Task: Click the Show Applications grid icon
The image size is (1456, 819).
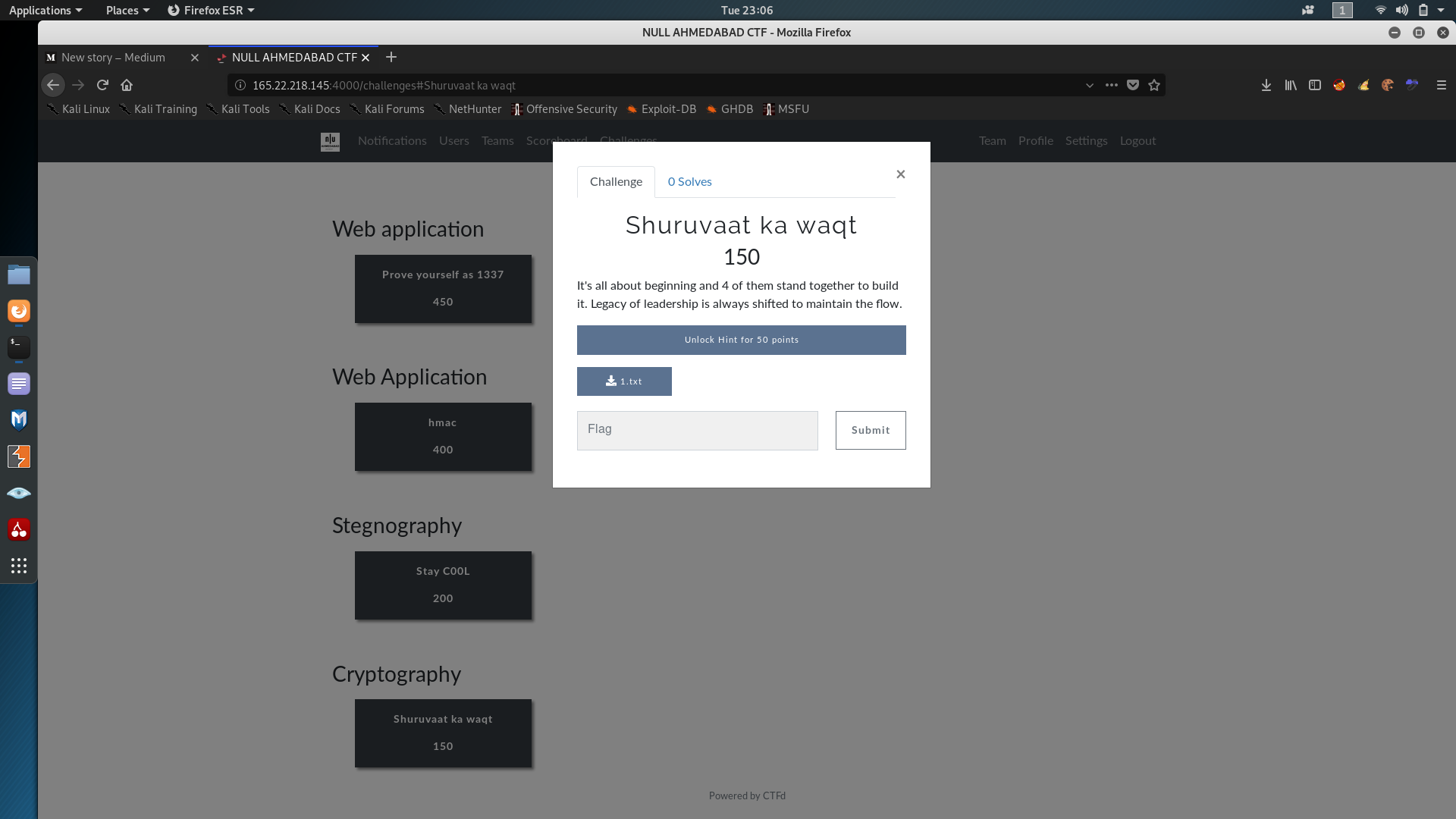Action: click(x=19, y=565)
